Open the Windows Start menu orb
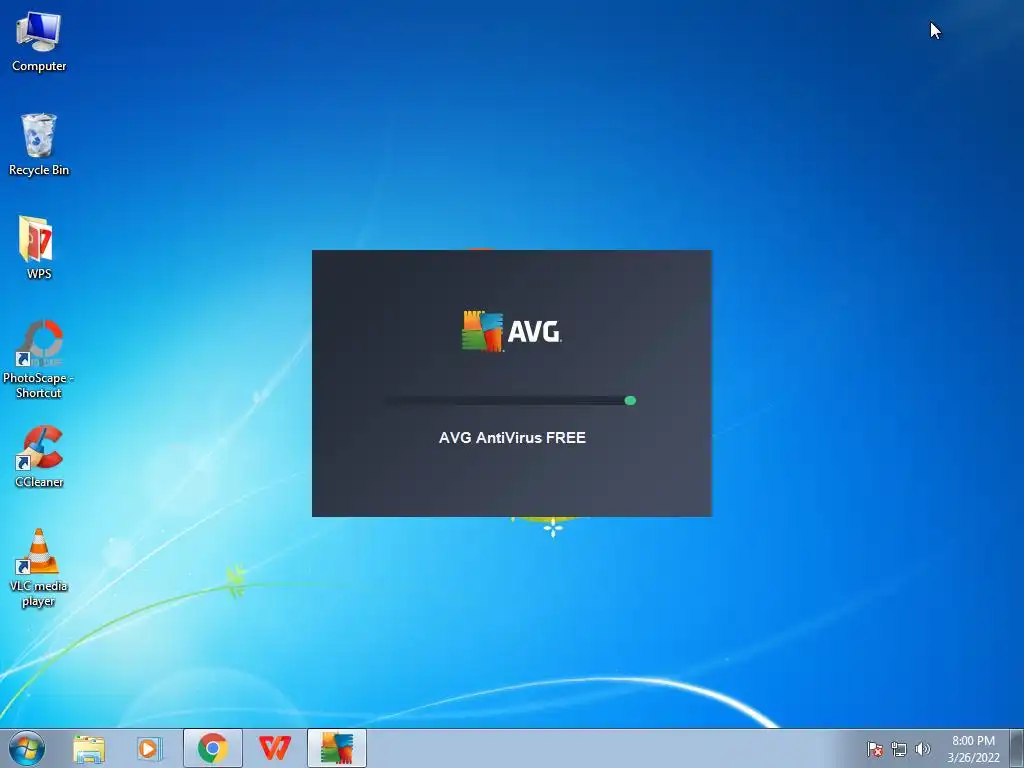 coord(27,748)
